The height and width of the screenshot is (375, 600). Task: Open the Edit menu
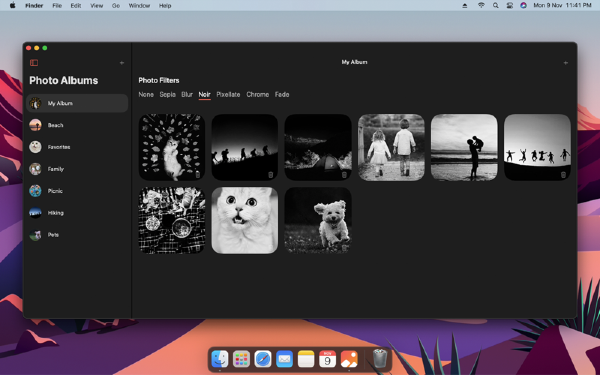[x=76, y=5]
